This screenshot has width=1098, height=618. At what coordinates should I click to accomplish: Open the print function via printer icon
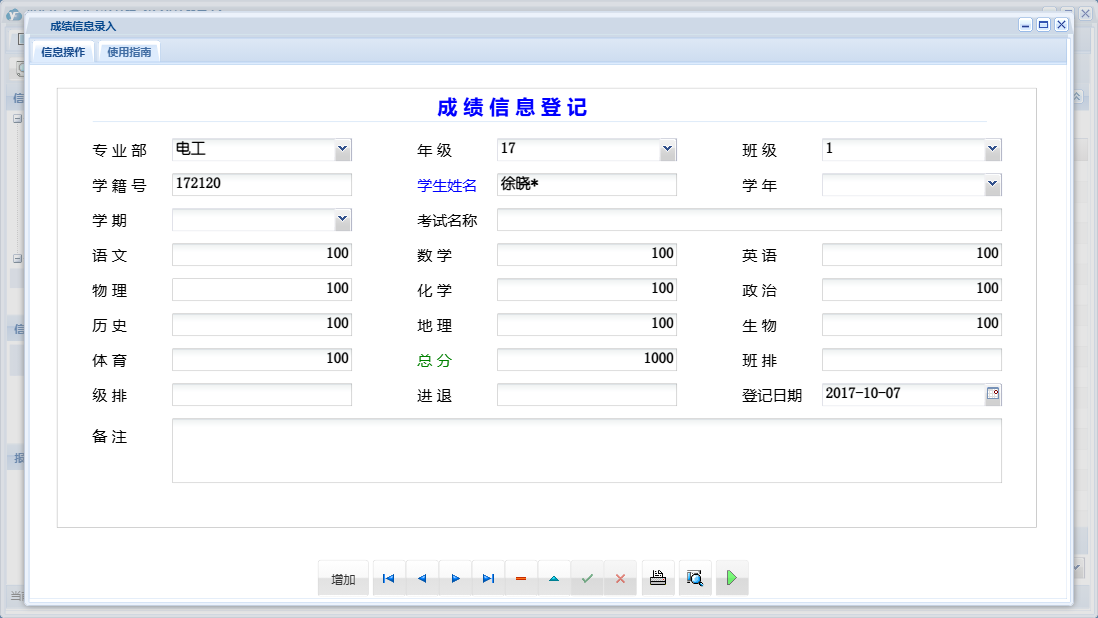point(657,577)
